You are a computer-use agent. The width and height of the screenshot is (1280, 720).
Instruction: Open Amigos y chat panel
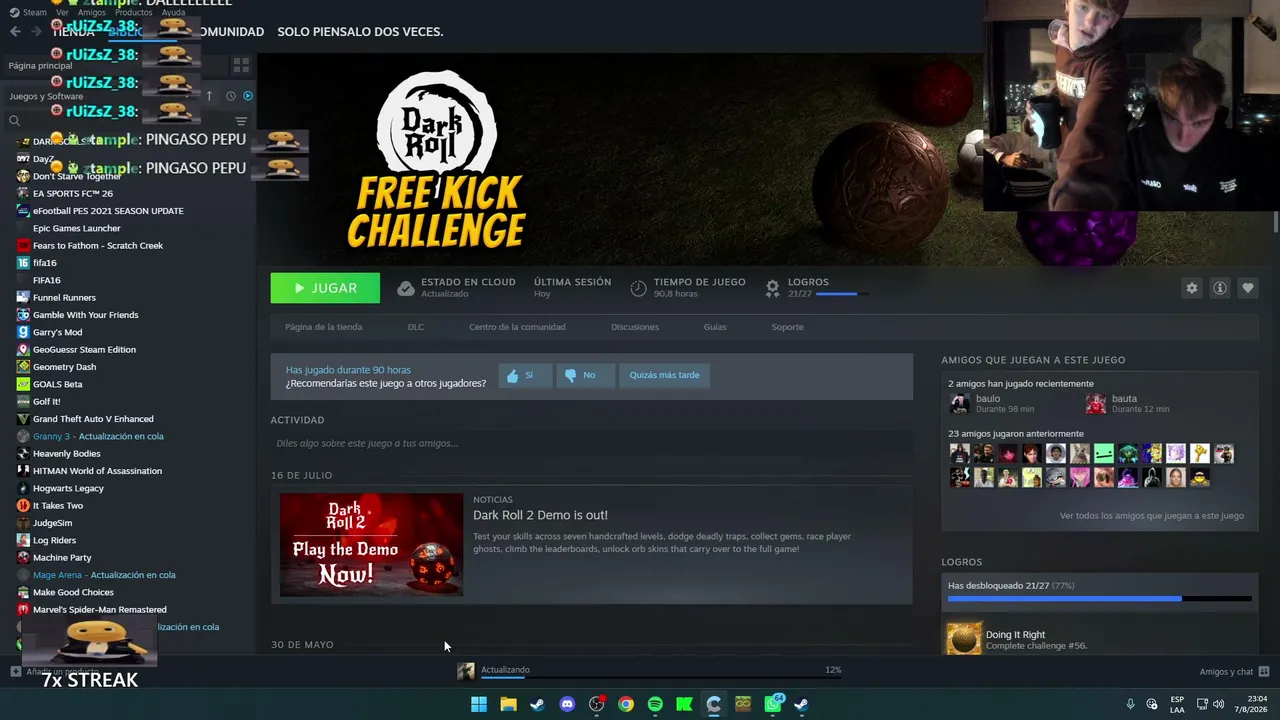point(1234,672)
